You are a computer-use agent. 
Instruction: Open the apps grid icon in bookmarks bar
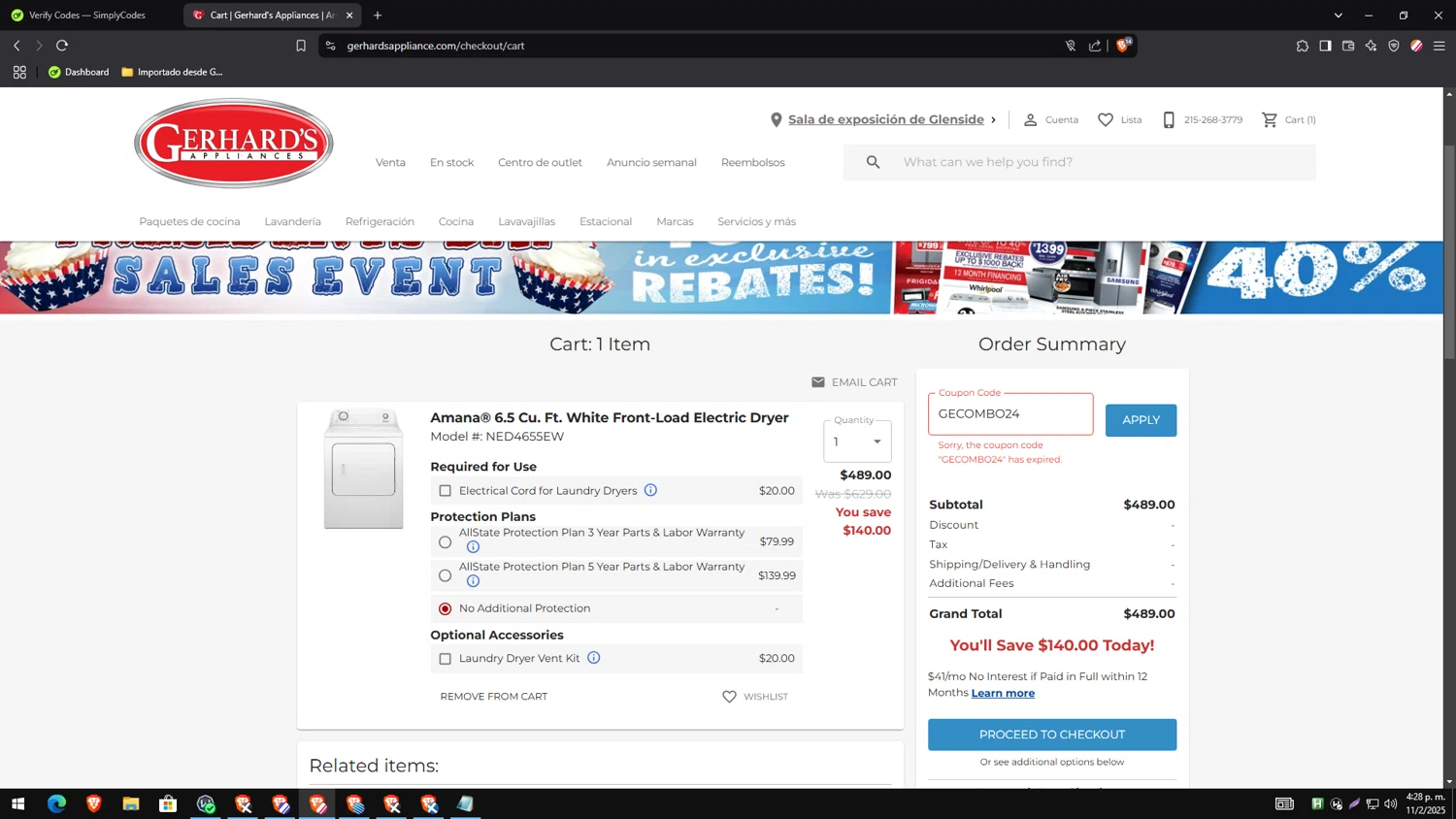pyautogui.click(x=19, y=72)
